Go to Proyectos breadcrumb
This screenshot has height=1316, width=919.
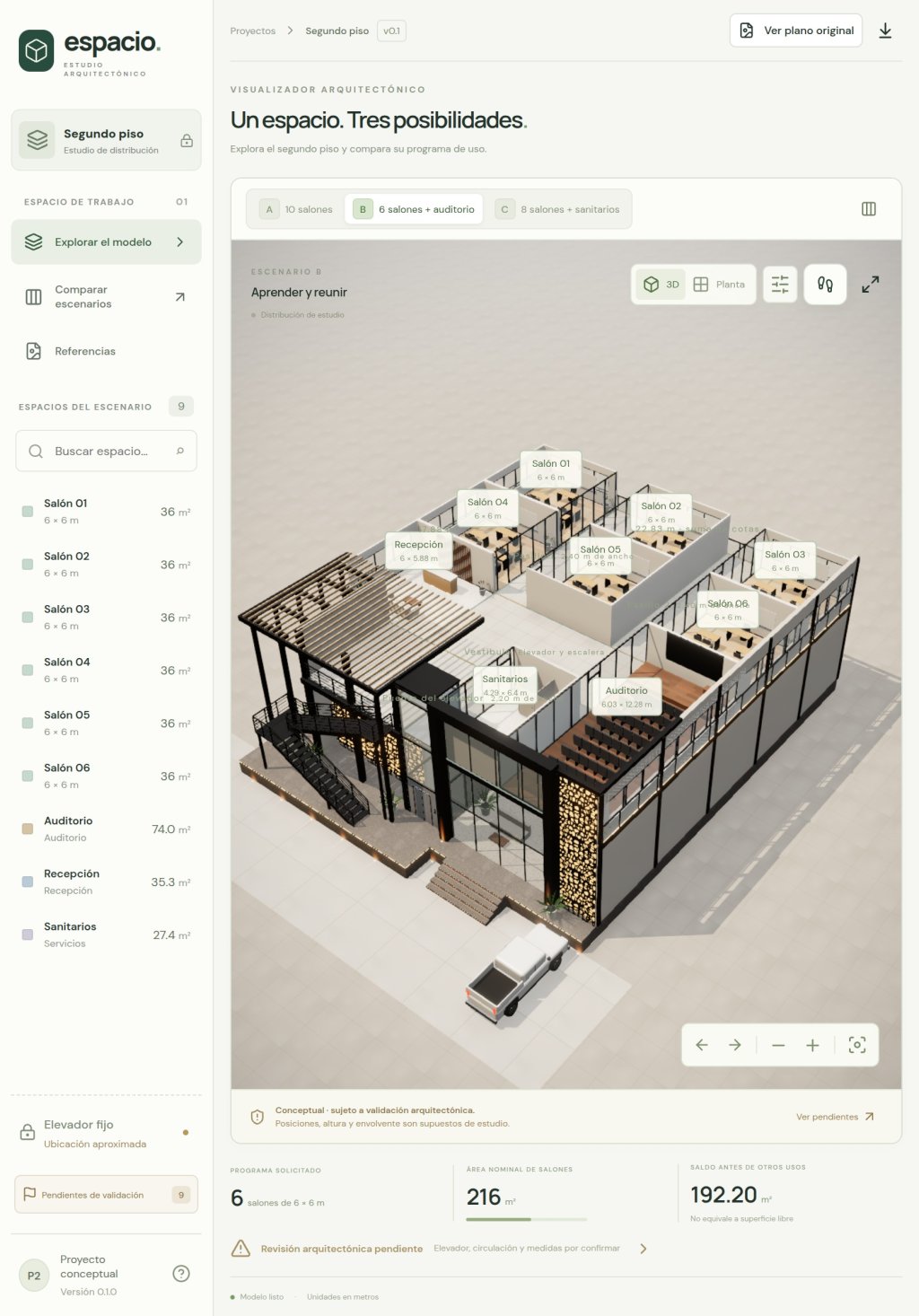253,31
